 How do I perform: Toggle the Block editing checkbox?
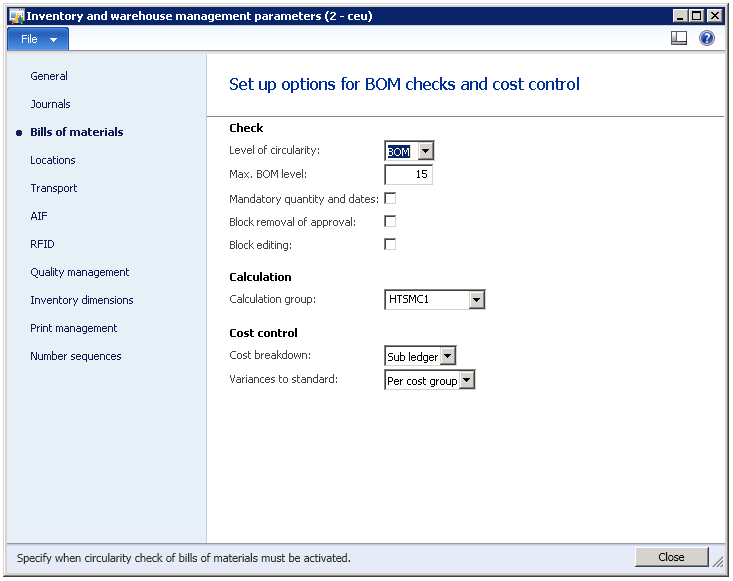pos(390,244)
